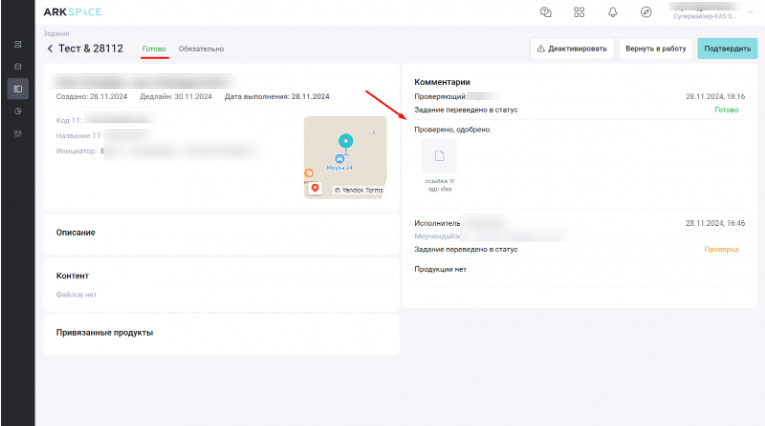Click the Исполнитель label
The image size is (765, 426).
pos(437,223)
